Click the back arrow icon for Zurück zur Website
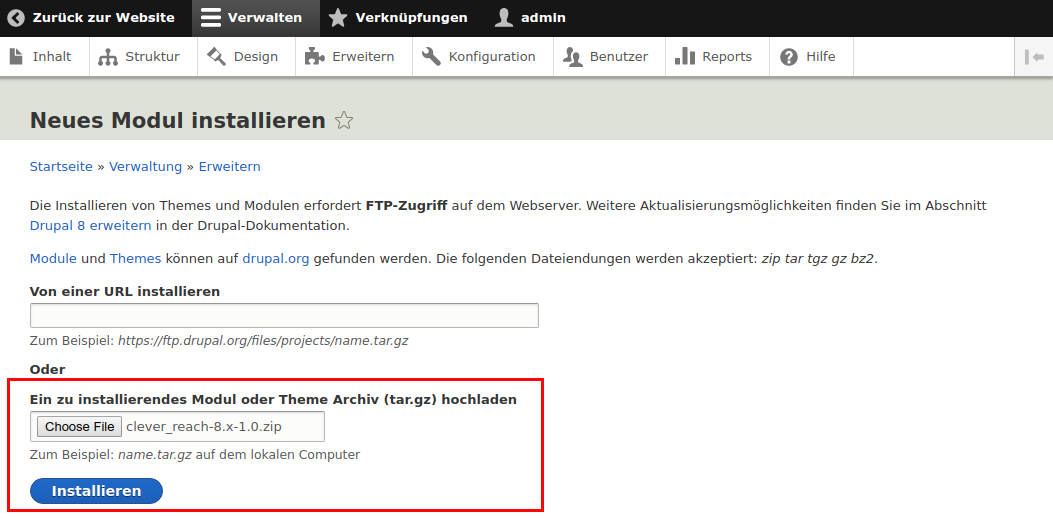This screenshot has height=518, width=1053. click(16, 18)
